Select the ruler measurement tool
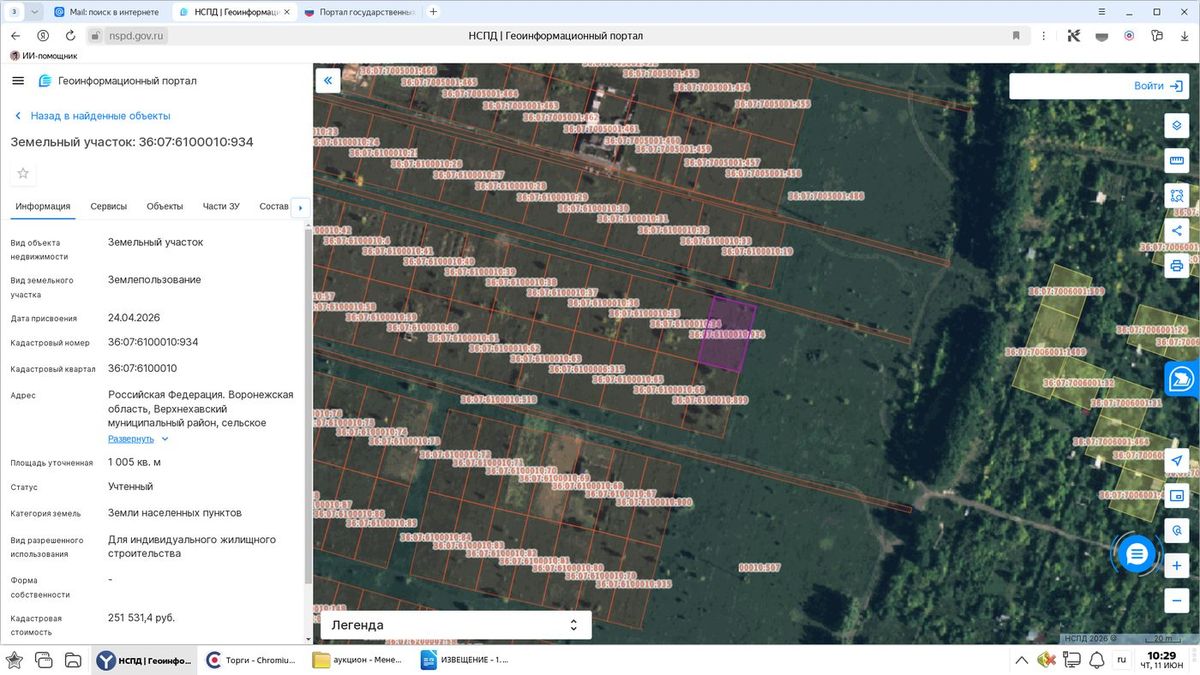The image size is (1200, 675). click(x=1177, y=161)
